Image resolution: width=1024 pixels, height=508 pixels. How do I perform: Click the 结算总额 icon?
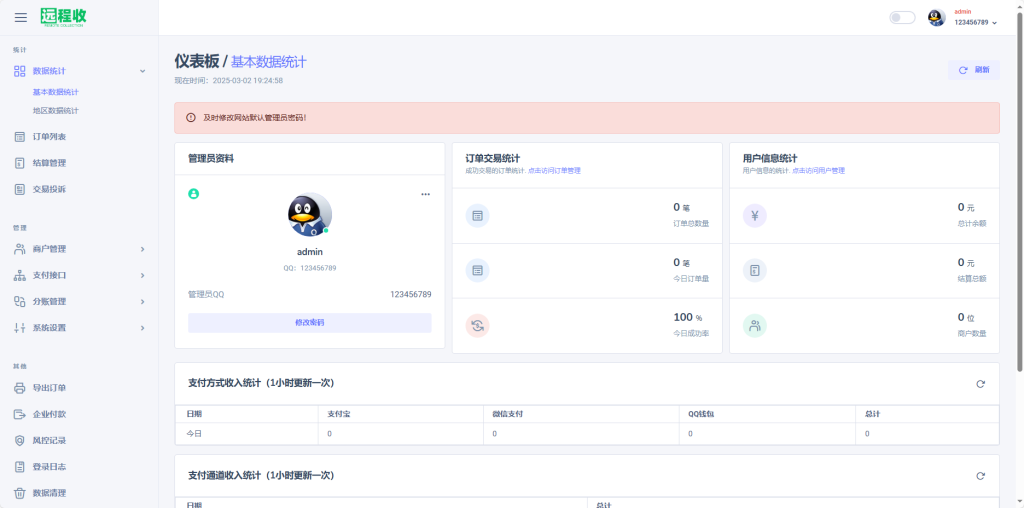[x=755, y=270]
